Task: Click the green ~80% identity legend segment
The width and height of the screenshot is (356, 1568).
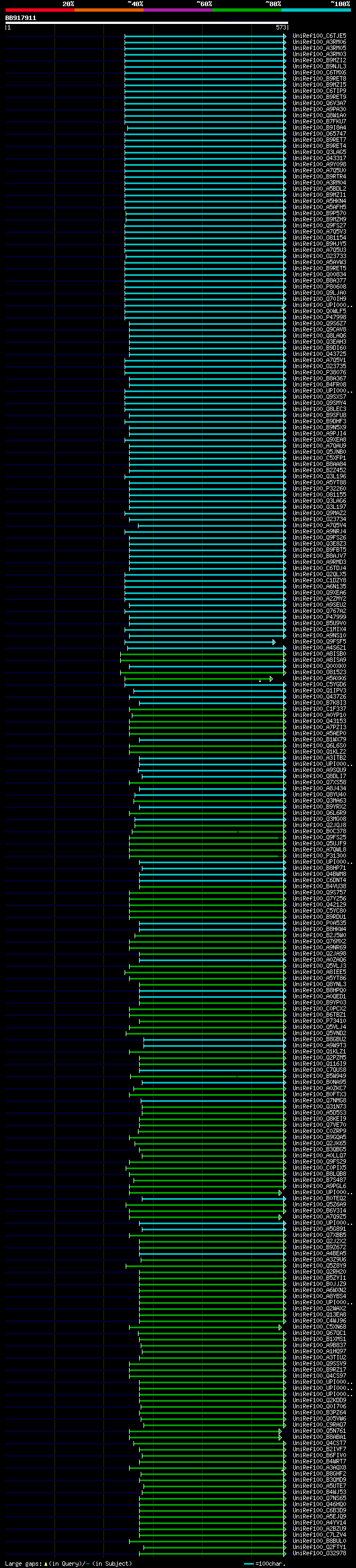Action: pyautogui.click(x=247, y=10)
